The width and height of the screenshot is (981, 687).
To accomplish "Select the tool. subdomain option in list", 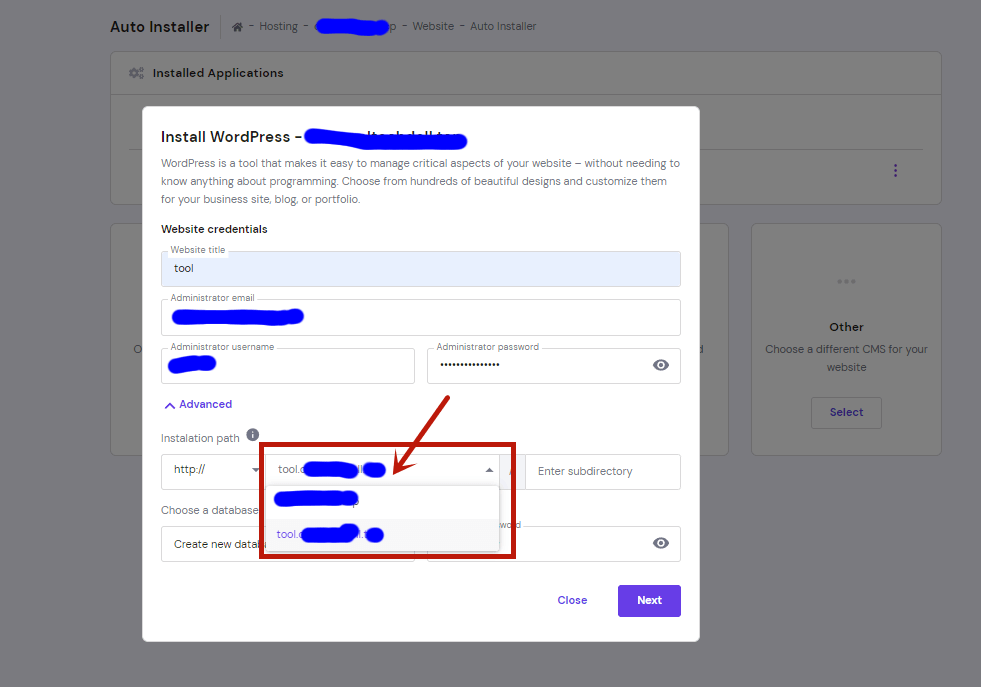I will (x=382, y=534).
